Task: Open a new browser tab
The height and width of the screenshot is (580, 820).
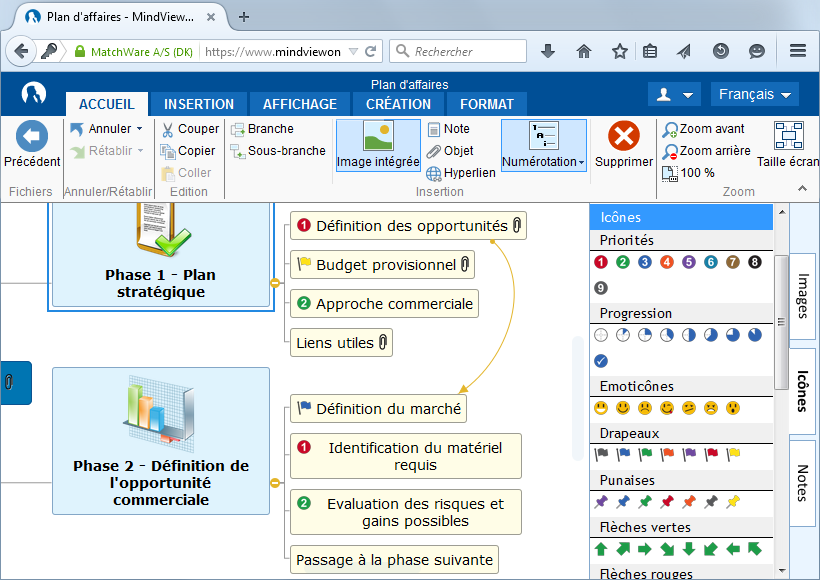Action: tap(244, 17)
